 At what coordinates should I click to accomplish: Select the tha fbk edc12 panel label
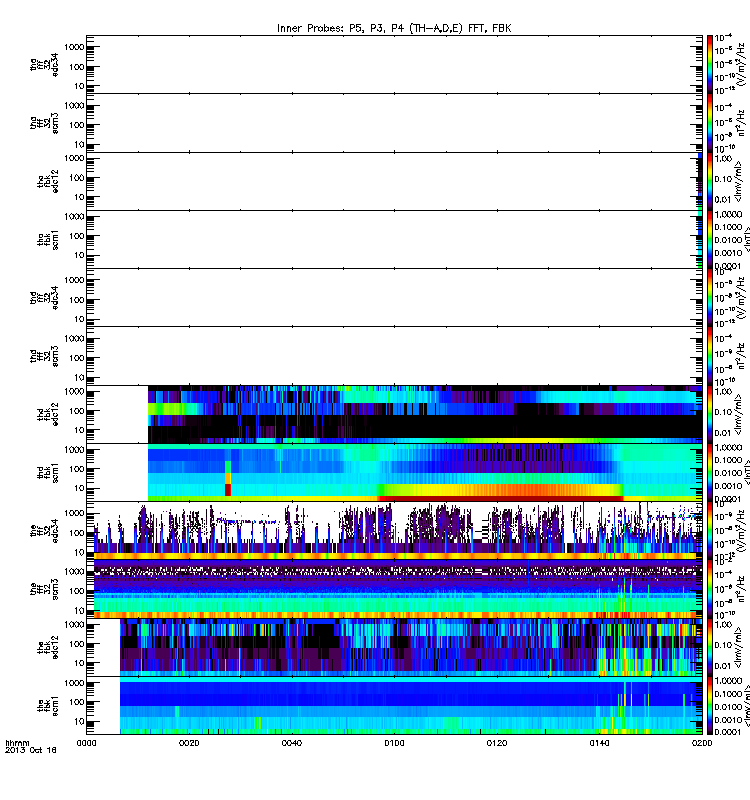click(x=48, y=181)
